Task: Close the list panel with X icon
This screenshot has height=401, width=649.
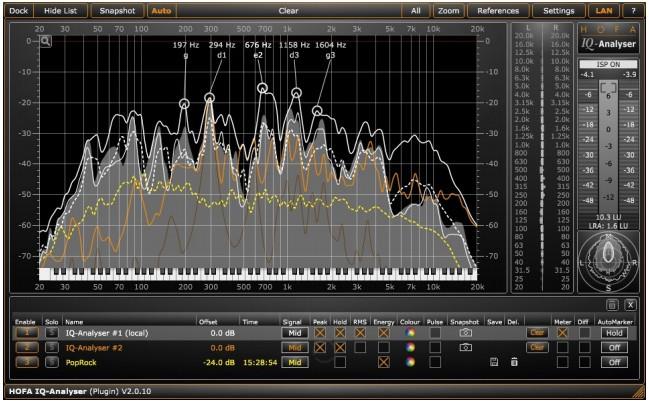Action: (x=630, y=304)
